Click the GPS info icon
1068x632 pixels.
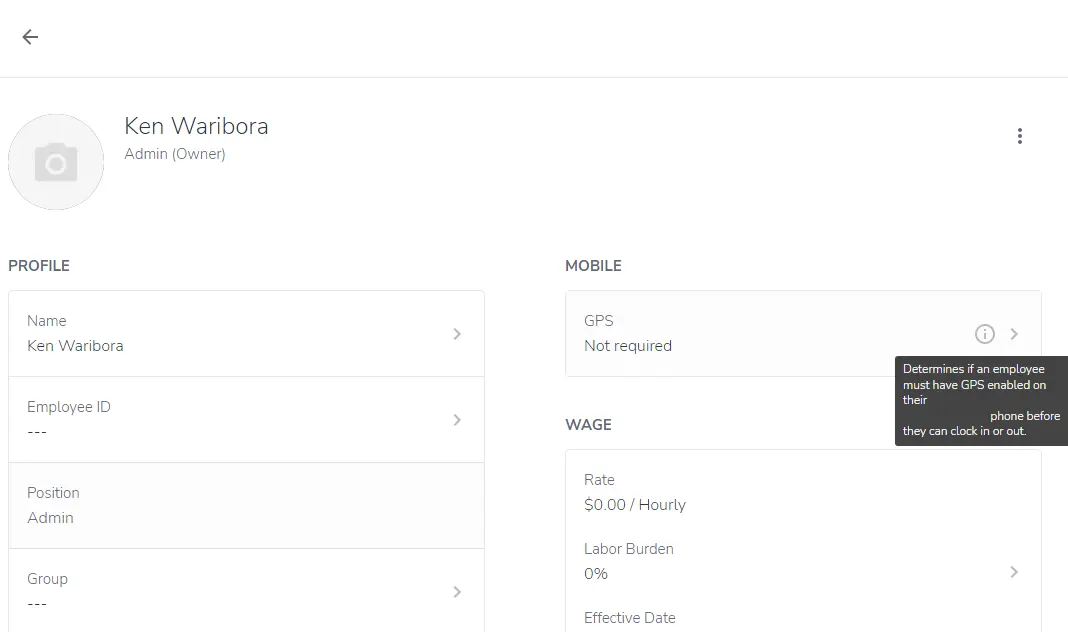[x=985, y=333]
